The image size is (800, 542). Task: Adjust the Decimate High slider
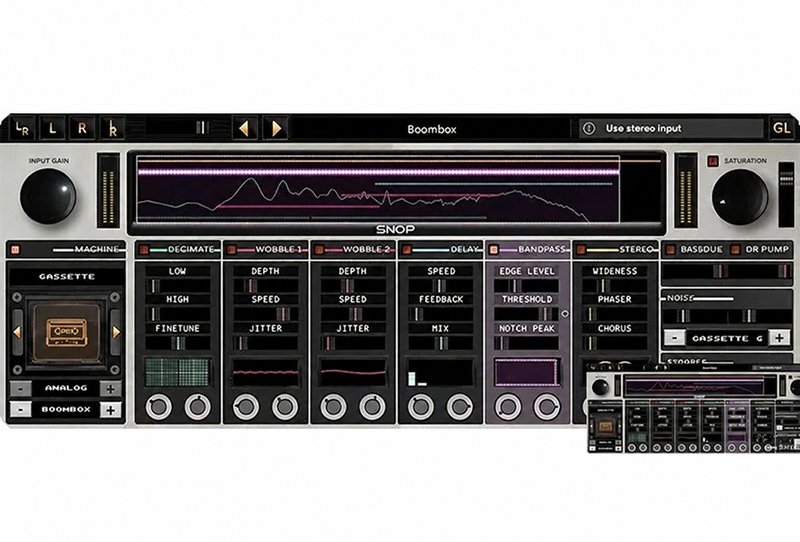tap(178, 314)
